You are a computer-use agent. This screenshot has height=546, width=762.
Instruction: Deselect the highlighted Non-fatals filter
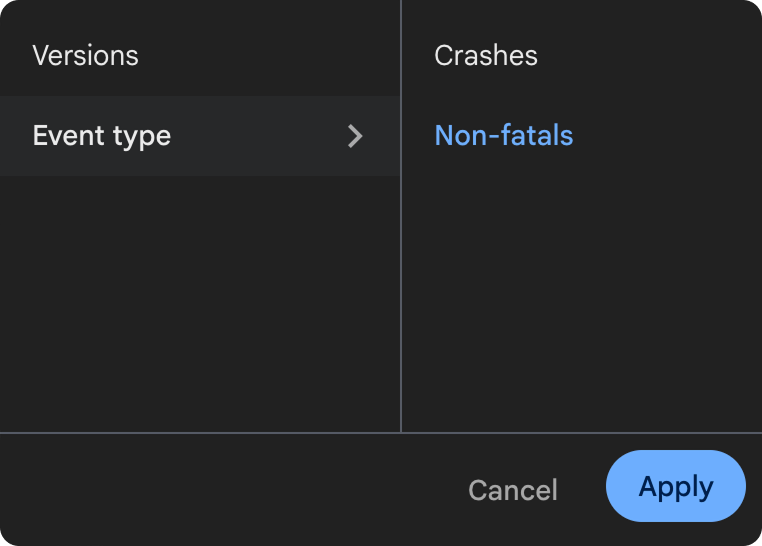pyautogui.click(x=504, y=135)
